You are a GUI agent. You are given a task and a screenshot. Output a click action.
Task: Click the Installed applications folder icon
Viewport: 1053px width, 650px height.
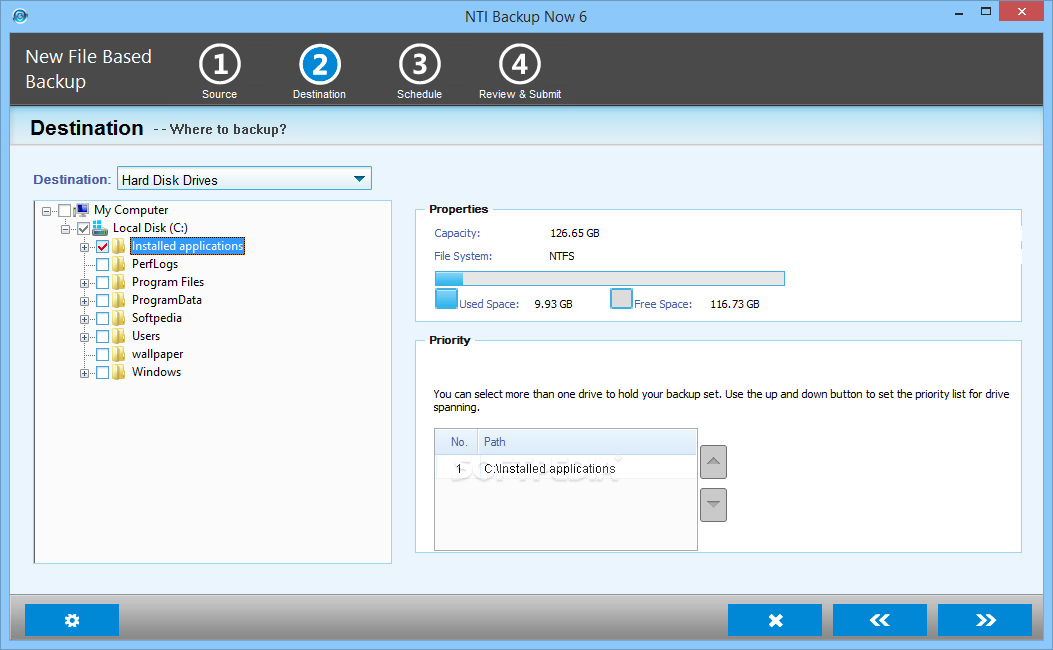pyautogui.click(x=119, y=246)
